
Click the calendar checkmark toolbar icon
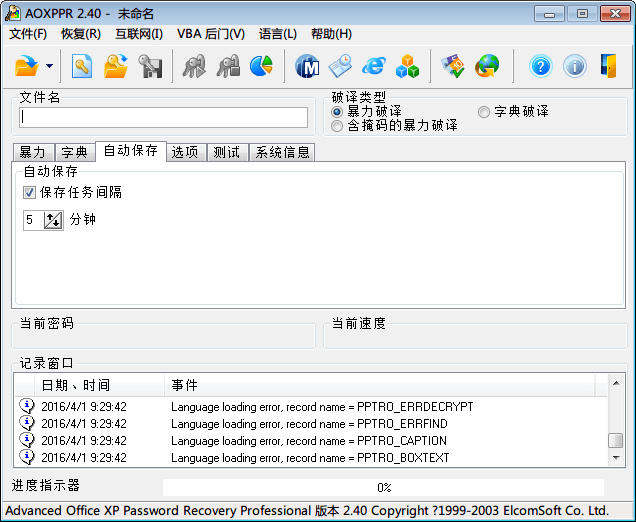coord(453,66)
